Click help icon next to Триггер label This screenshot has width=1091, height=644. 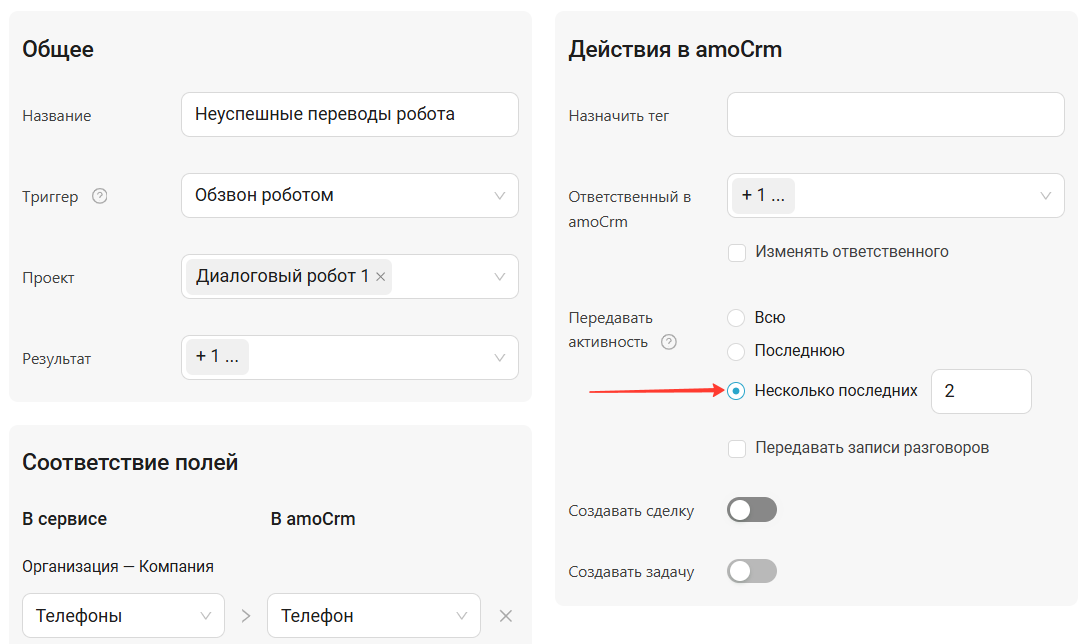[x=99, y=196]
